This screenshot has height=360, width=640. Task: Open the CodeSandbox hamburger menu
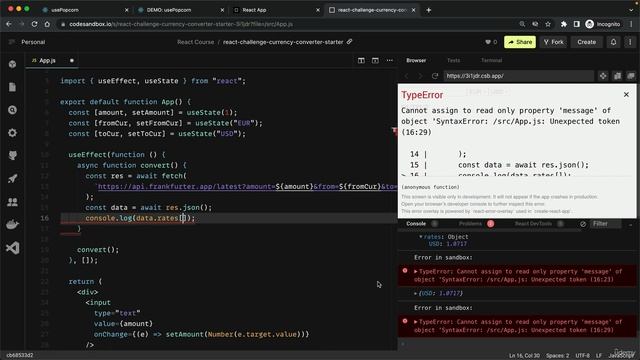(12, 42)
